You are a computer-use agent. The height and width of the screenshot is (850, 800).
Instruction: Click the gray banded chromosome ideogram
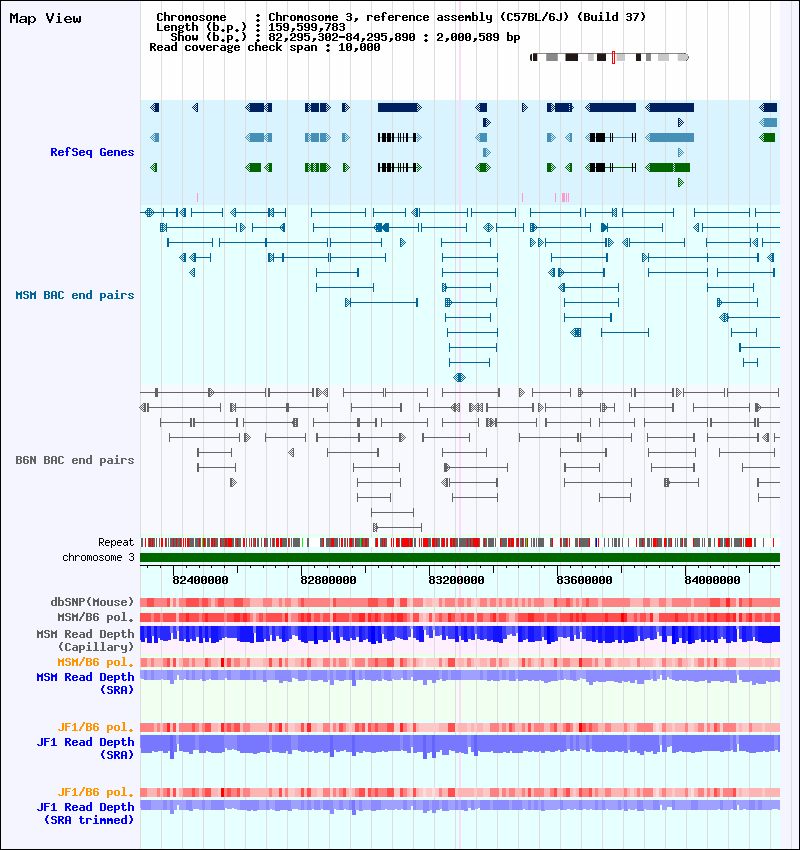pyautogui.click(x=609, y=57)
